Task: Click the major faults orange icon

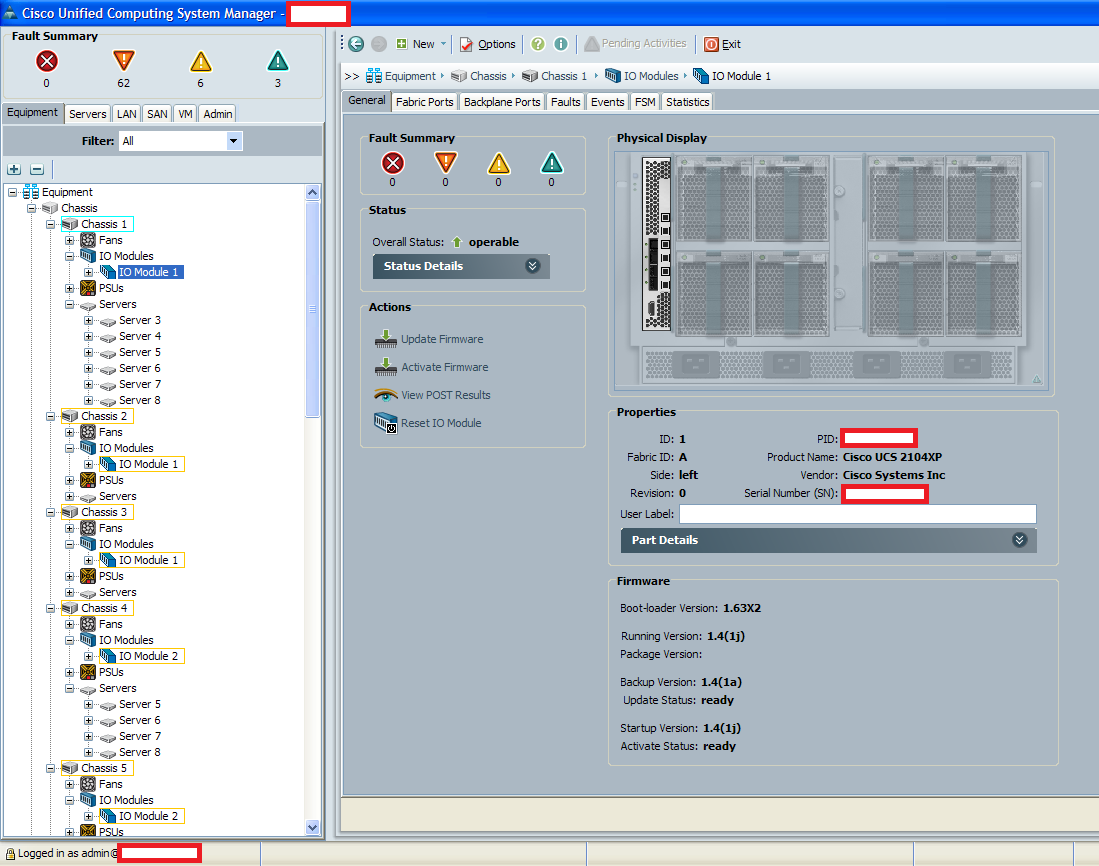Action: 123,62
